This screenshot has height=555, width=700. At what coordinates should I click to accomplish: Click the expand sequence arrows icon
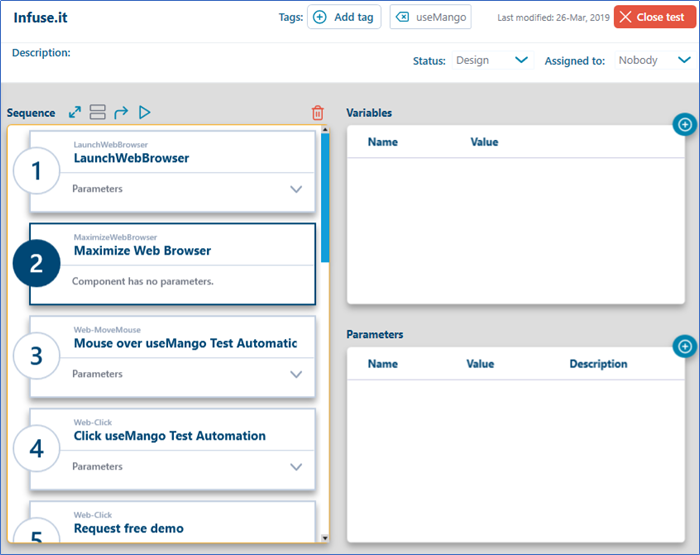75,112
